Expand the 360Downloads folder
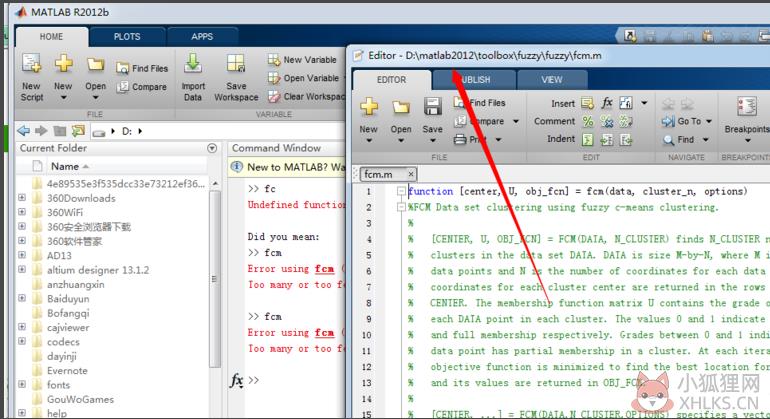 [22, 198]
